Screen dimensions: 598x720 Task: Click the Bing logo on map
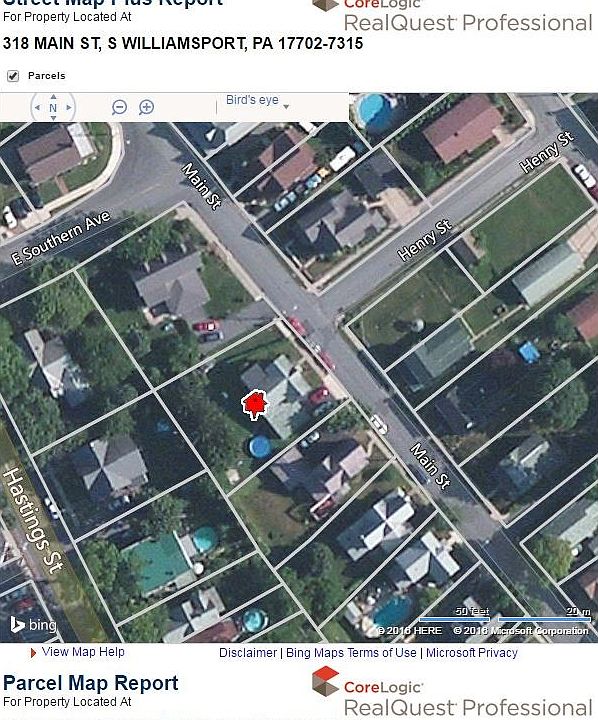point(34,624)
